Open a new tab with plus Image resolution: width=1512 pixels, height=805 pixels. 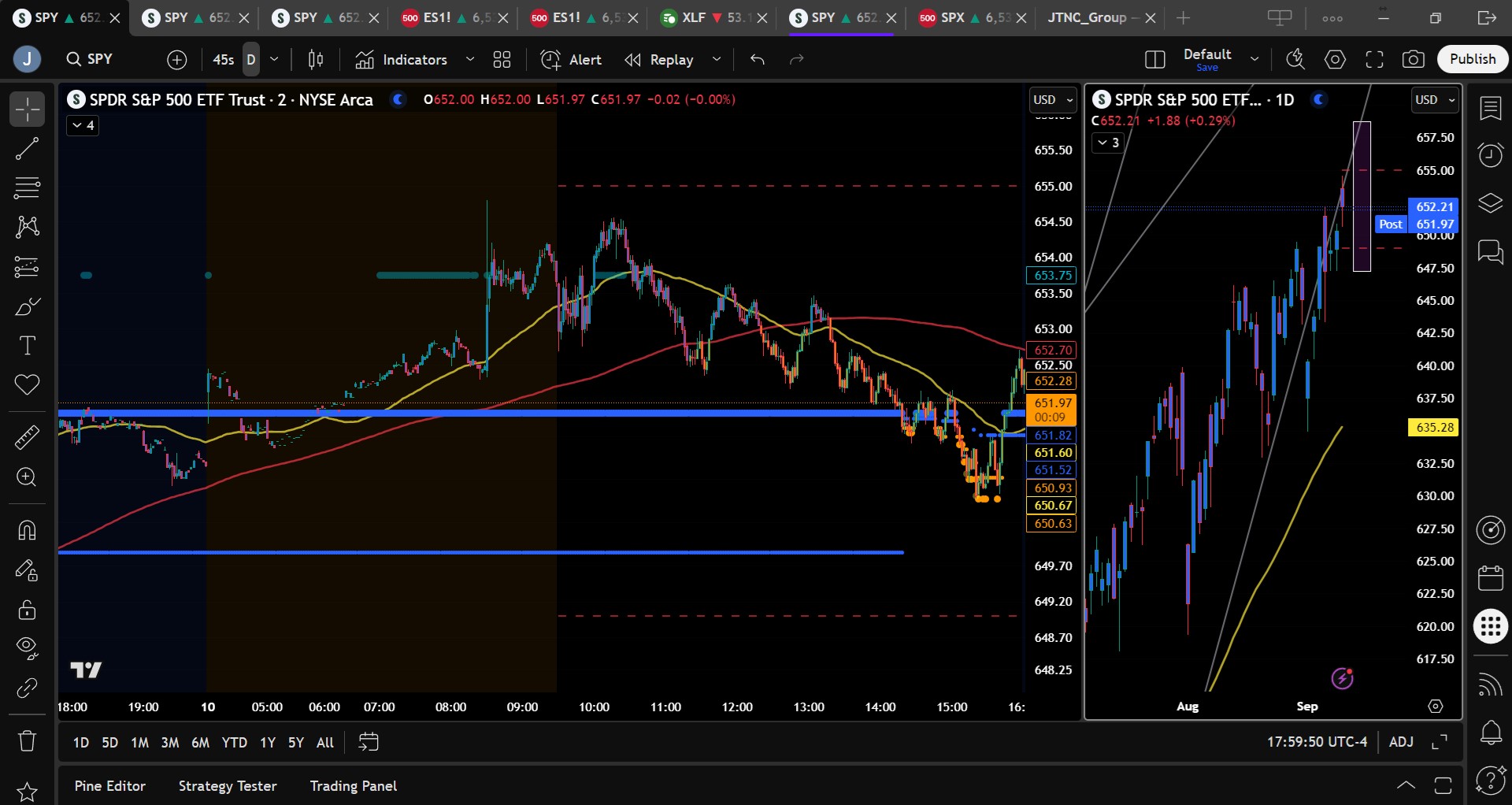pos(1183,17)
